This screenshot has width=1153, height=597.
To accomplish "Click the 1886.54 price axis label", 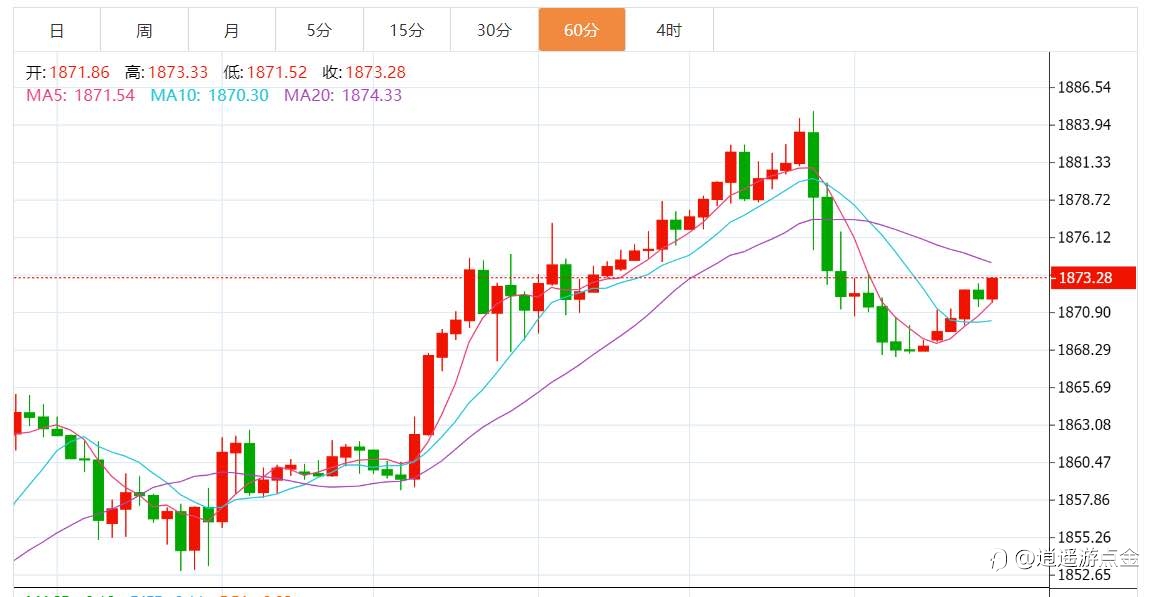I will (x=1084, y=87).
